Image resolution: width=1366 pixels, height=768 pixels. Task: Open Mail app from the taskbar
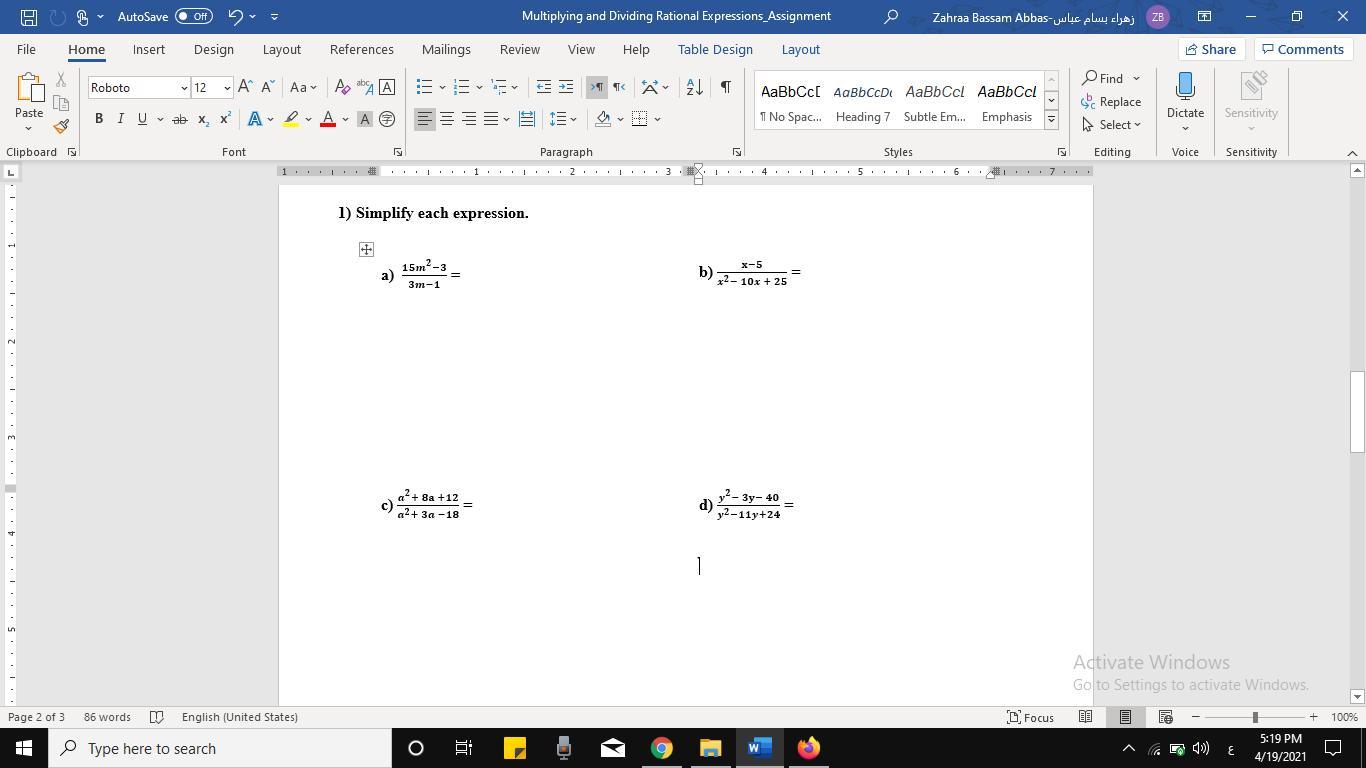pos(612,748)
